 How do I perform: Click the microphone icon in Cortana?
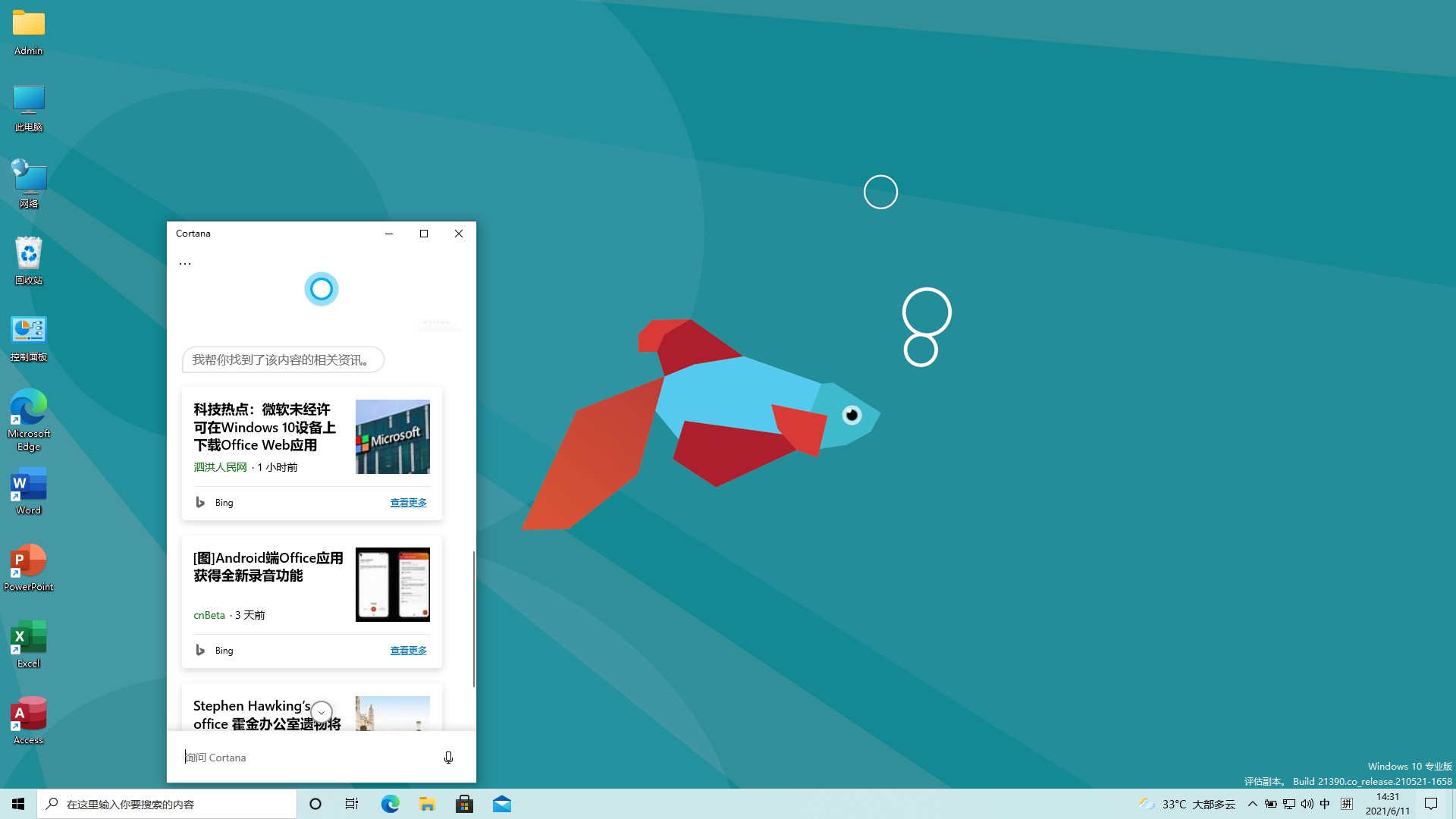tap(448, 758)
